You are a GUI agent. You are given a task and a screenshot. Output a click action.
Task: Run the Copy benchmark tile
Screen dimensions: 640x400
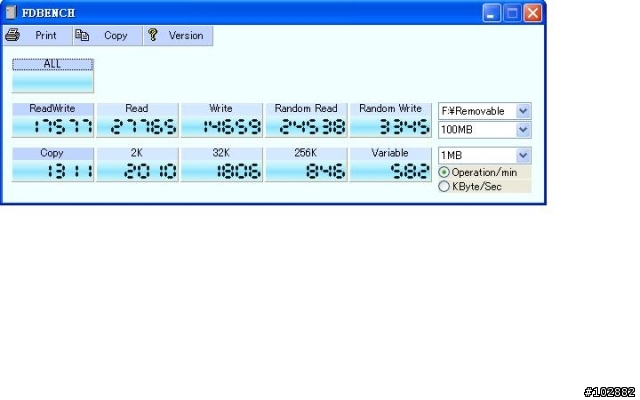[x=53, y=164]
